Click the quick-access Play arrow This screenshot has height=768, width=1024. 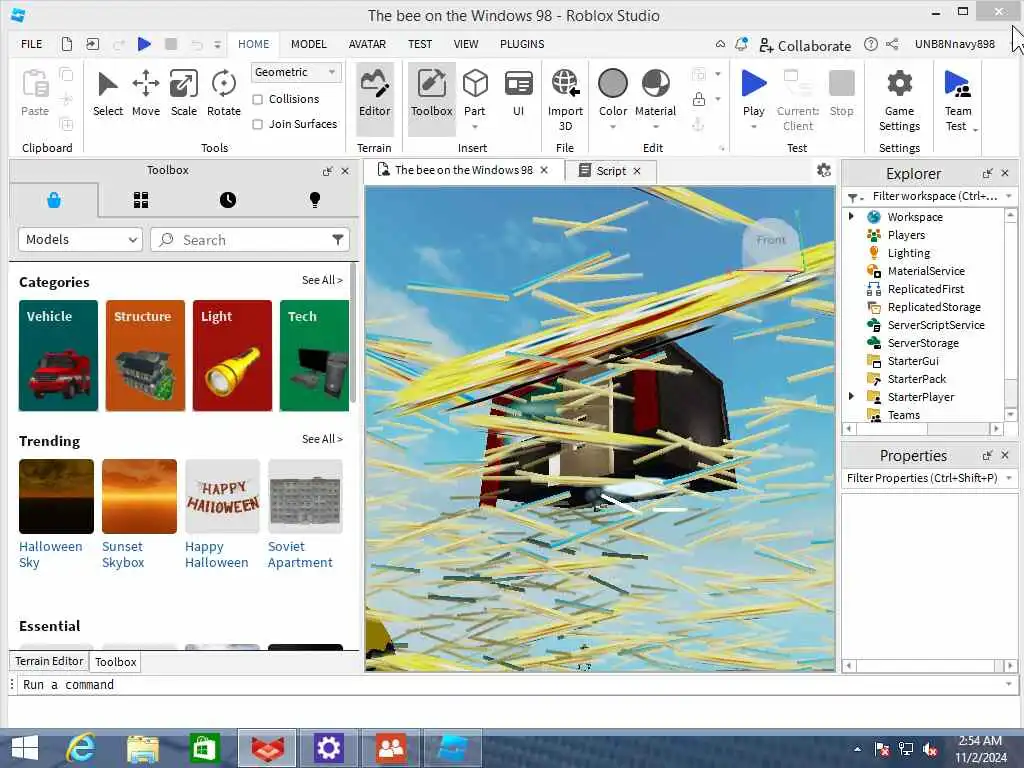(144, 44)
